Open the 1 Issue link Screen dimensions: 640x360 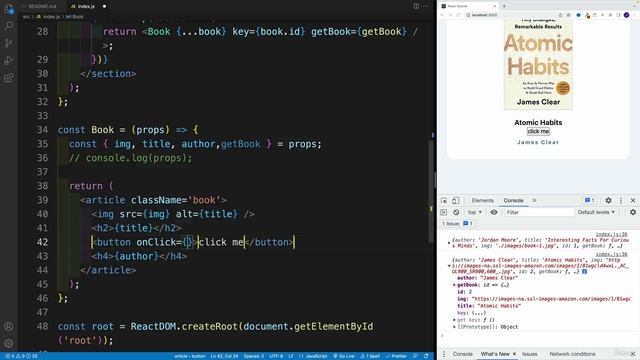pyautogui.click(x=457, y=224)
